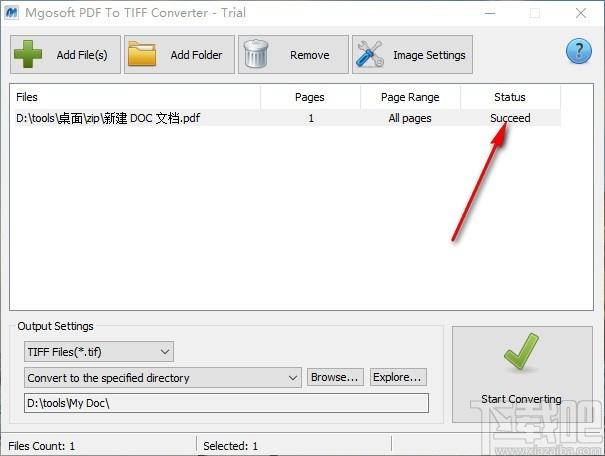Viewport: 605px width, 456px height.
Task: Click the Selected: 1 status text
Action: [230, 446]
